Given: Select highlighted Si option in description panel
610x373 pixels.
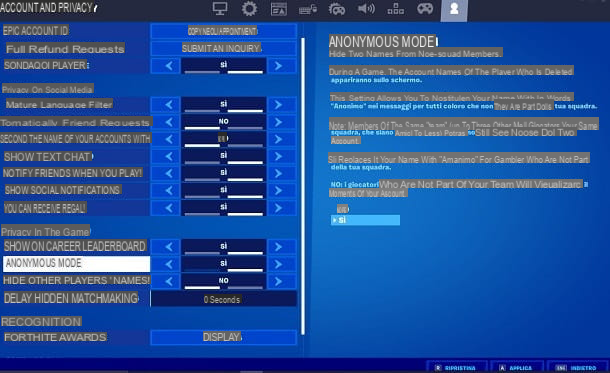Looking at the screenshot, I should tap(365, 220).
